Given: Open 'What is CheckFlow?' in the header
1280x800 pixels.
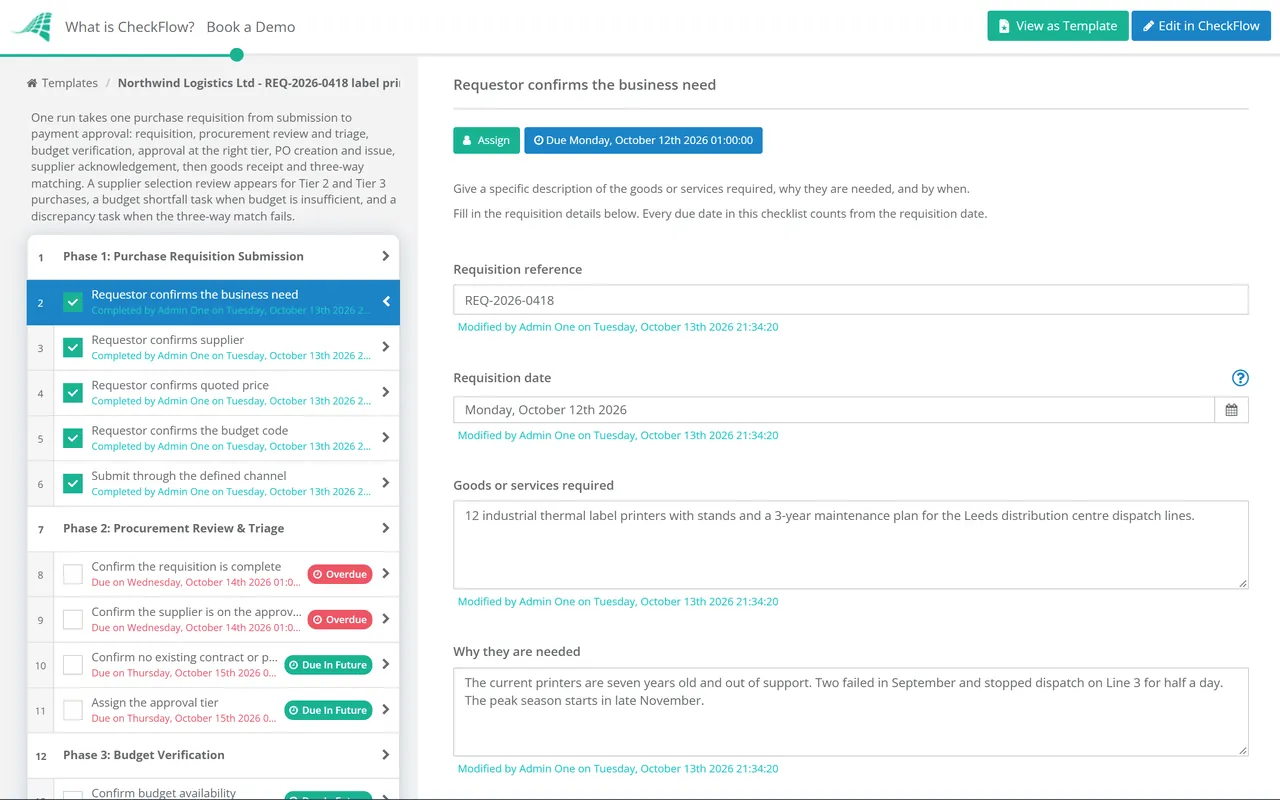Looking at the screenshot, I should 130,27.
